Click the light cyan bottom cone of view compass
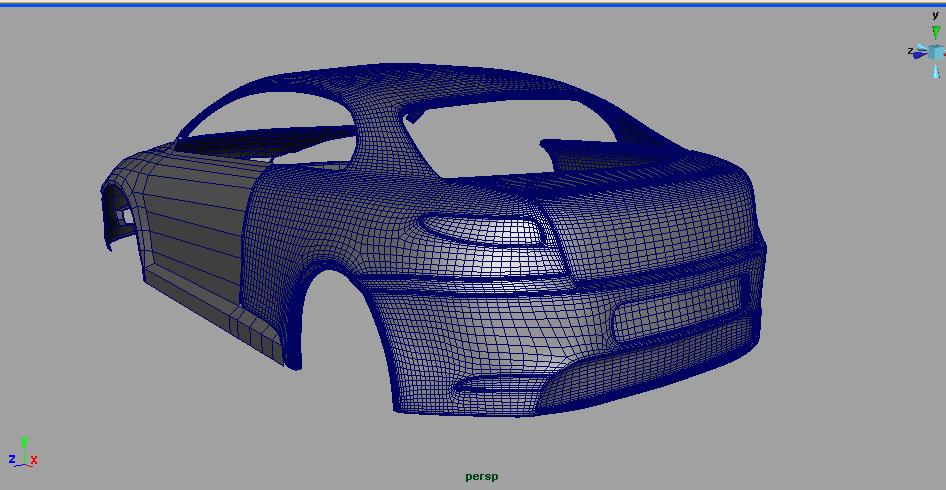 (936, 71)
